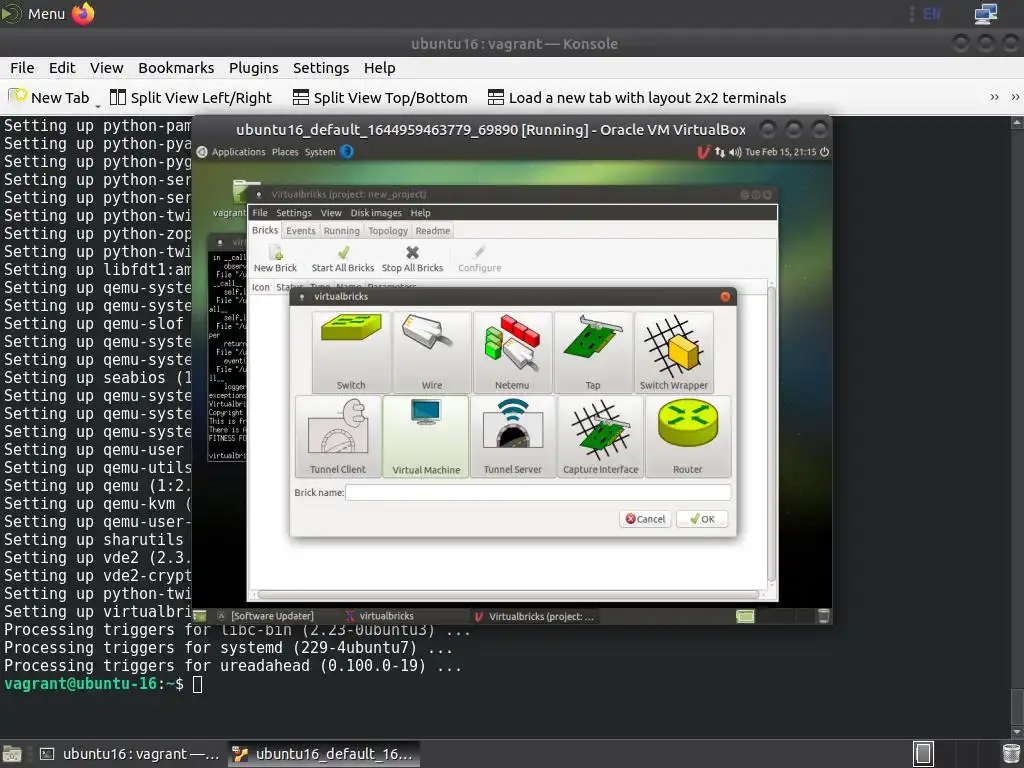
Task: Click the guest panel clock
Action: pyautogui.click(x=781, y=152)
